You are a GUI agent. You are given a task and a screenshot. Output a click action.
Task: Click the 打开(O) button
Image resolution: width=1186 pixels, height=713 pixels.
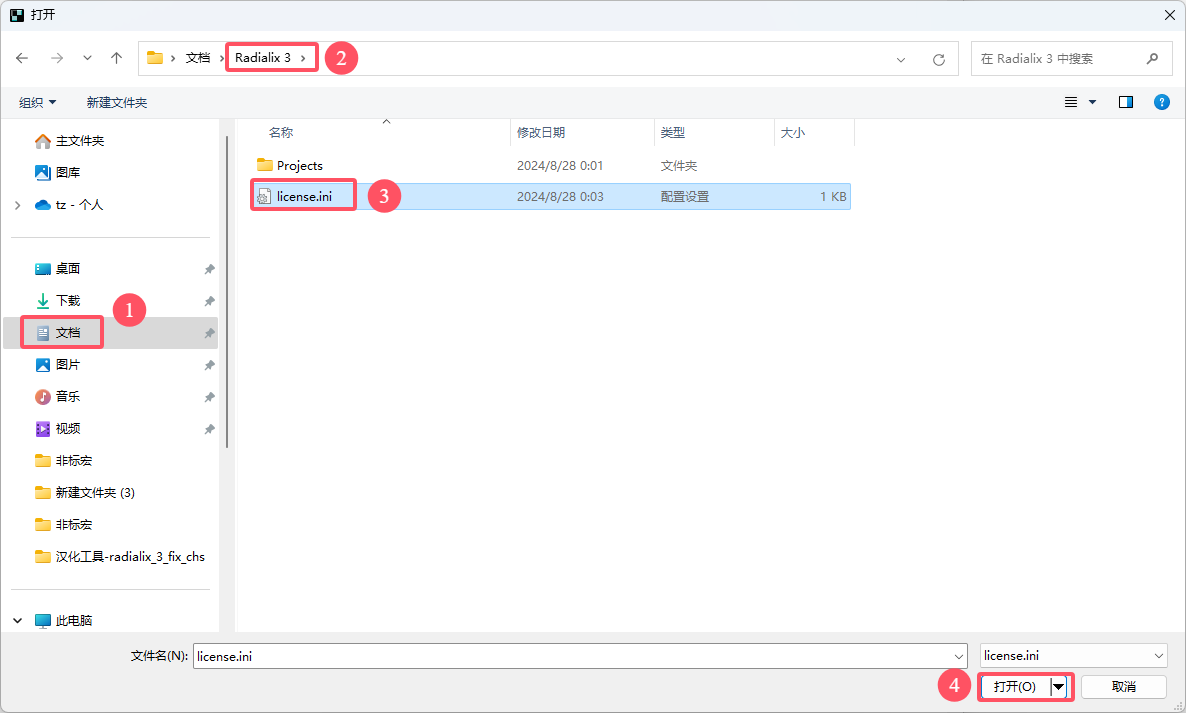click(x=1015, y=687)
